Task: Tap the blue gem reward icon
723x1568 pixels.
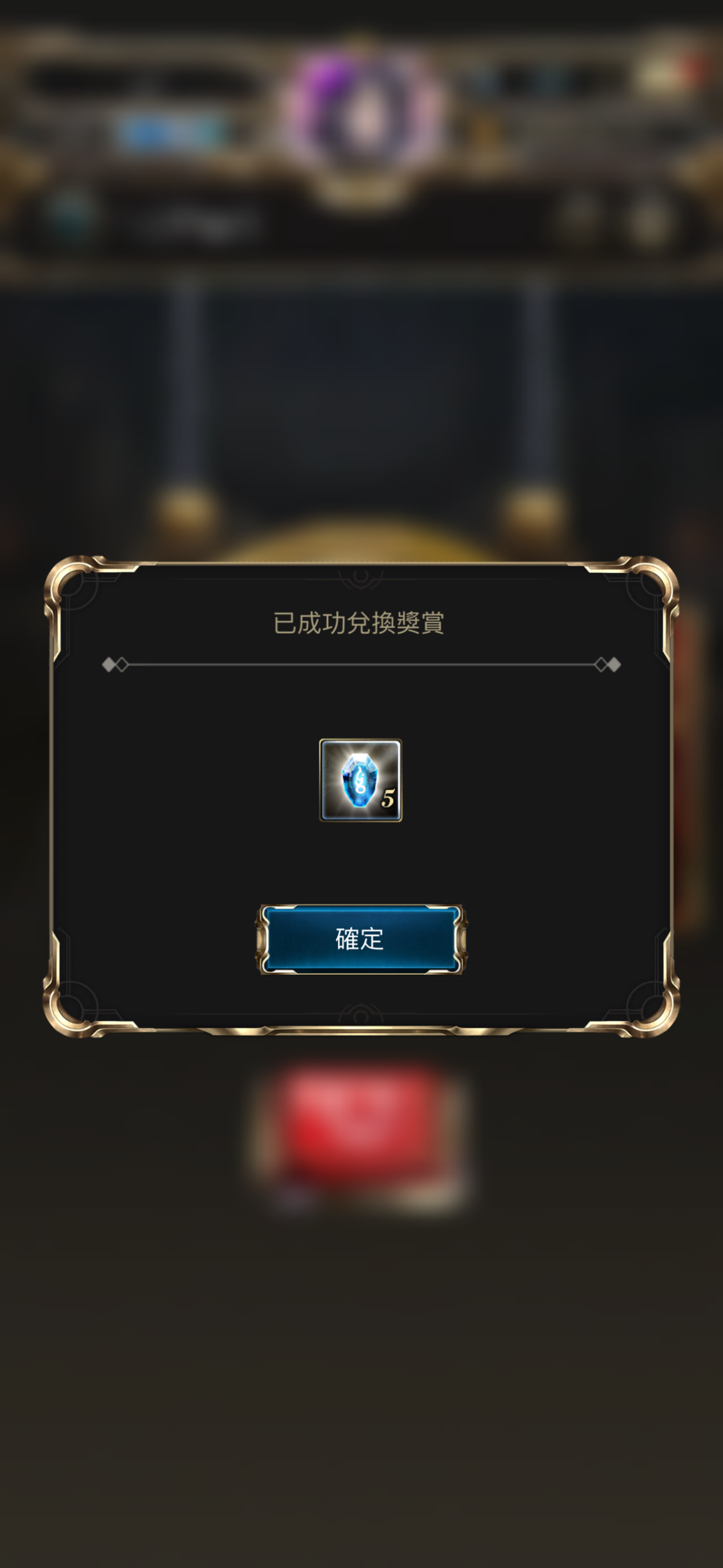Action: (361, 780)
